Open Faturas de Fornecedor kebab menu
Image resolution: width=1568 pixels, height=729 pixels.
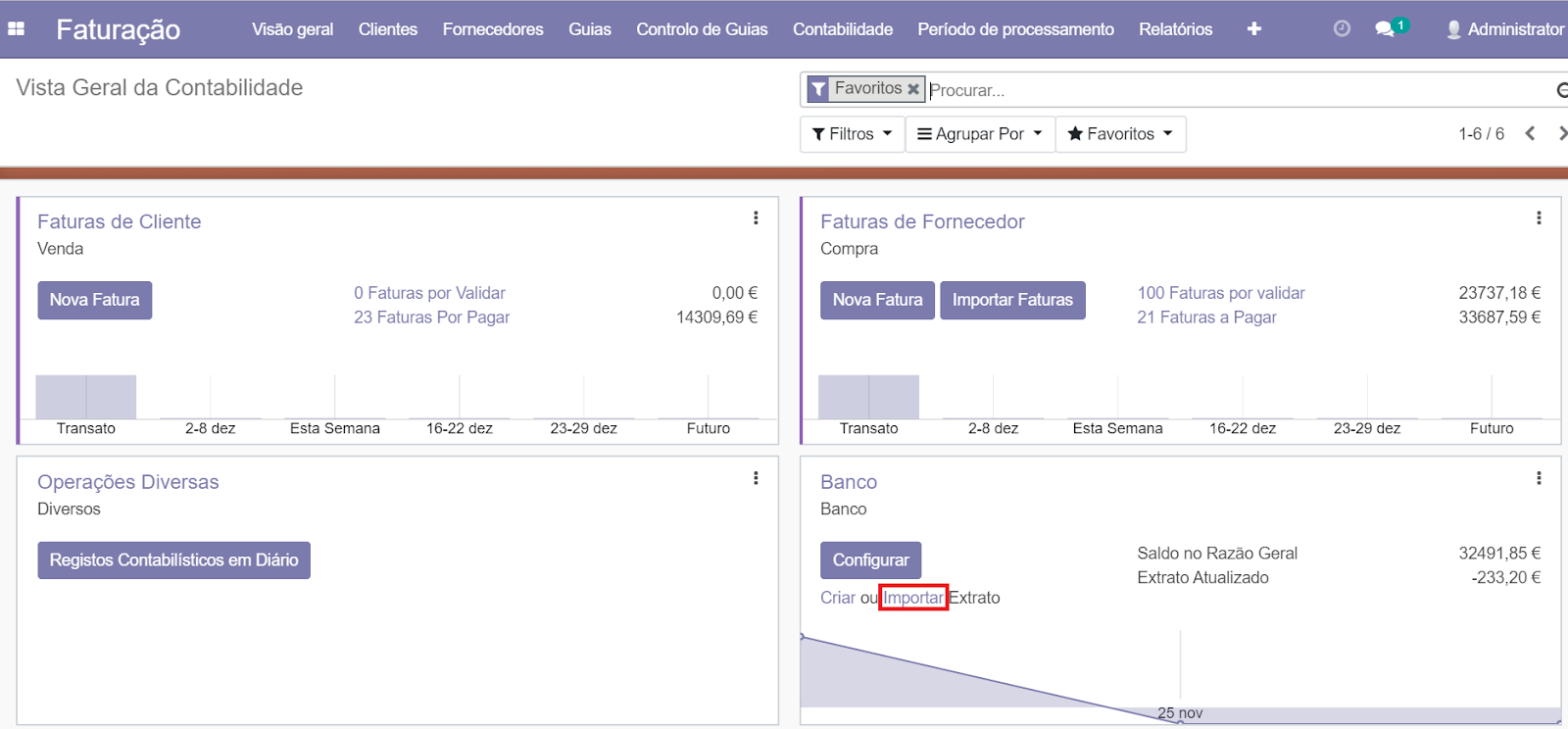[x=1539, y=219]
